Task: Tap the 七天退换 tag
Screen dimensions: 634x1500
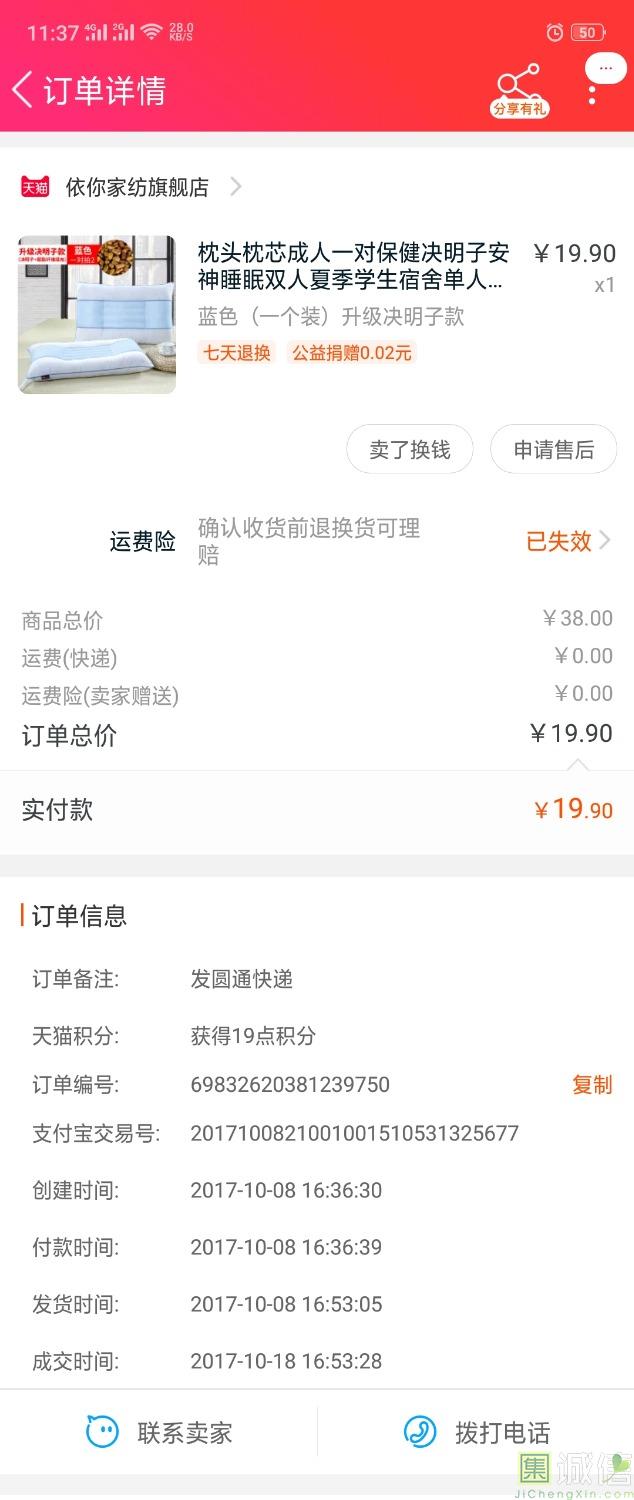Action: click(237, 352)
